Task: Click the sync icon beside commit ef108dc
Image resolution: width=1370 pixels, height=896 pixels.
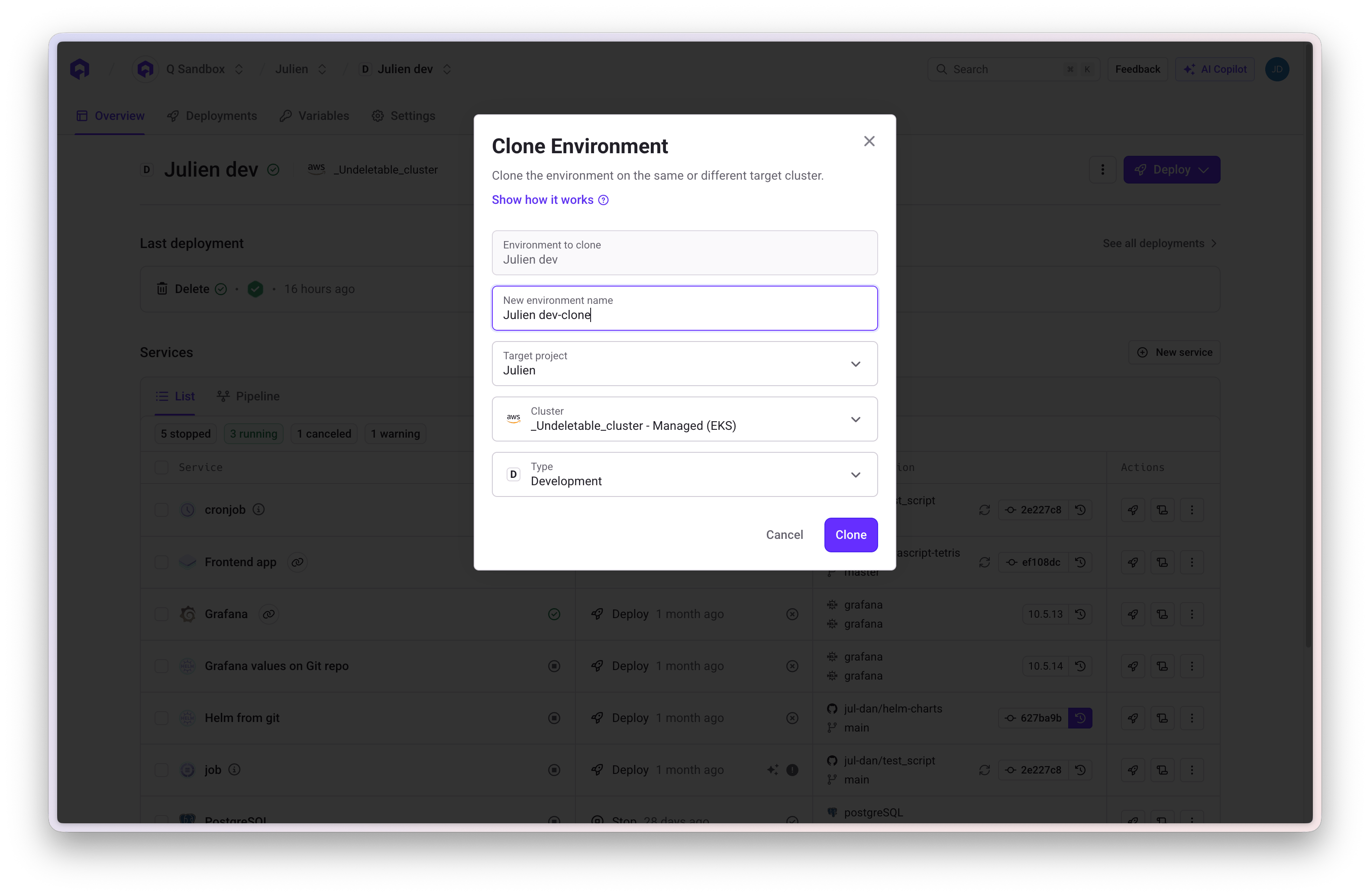Action: tap(984, 562)
